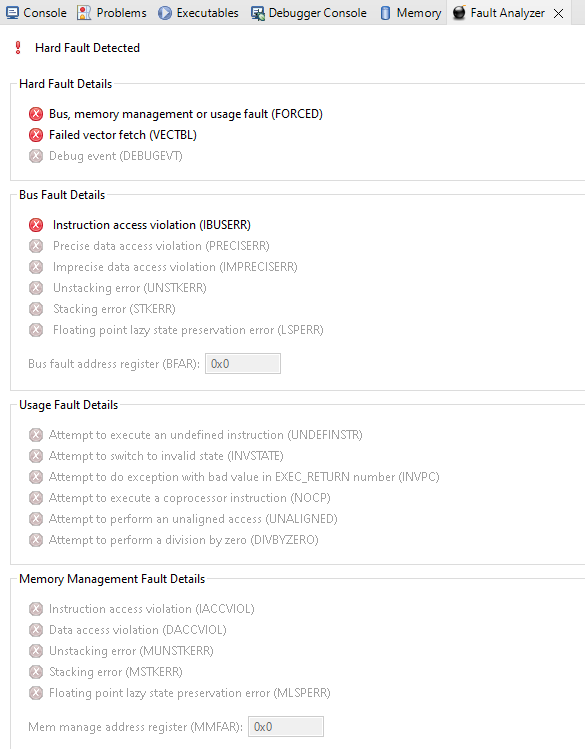Click red error icon beside FORCED fault
The height and width of the screenshot is (749, 585).
click(36, 114)
